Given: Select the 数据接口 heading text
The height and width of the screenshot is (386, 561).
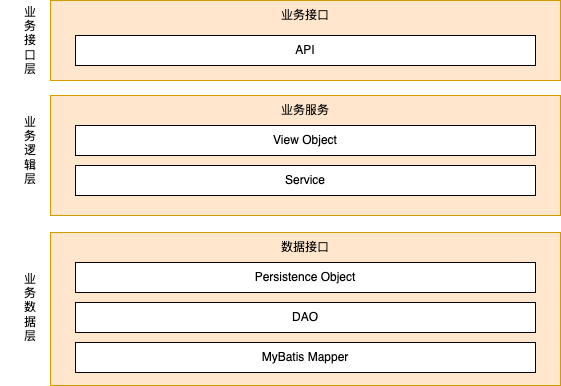Looking at the screenshot, I should [x=305, y=247].
